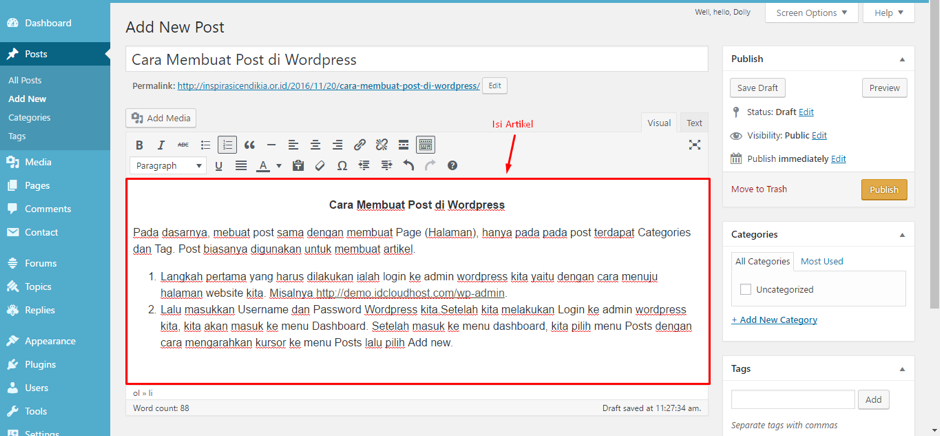Toggle bold formatting in the editor toolbar

click(x=139, y=145)
